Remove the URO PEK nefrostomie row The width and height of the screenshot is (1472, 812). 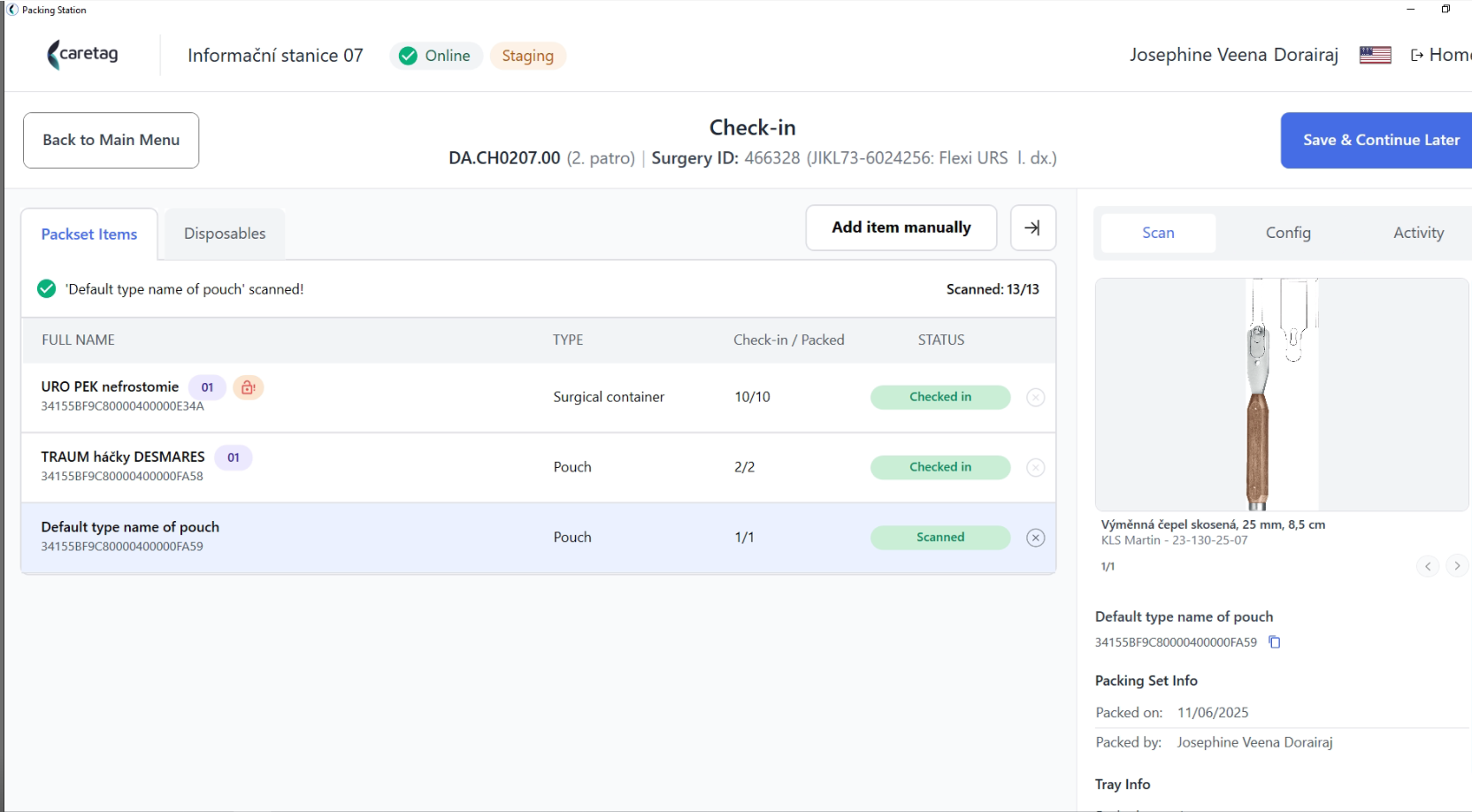(x=1035, y=397)
